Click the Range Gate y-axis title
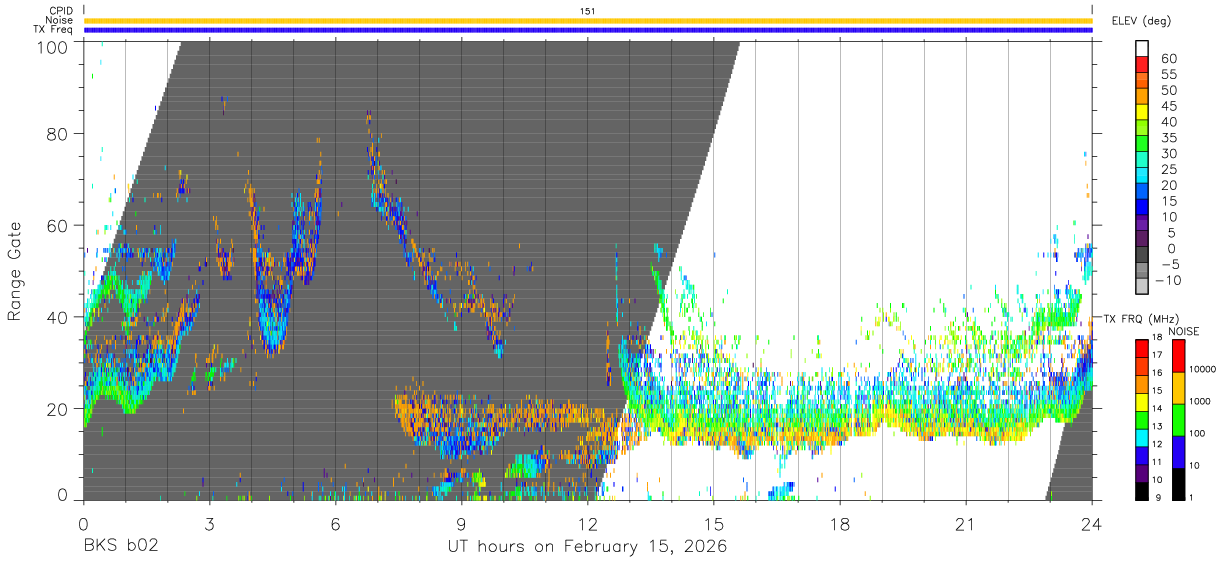Viewport: 1228px width, 567px height. pos(15,271)
